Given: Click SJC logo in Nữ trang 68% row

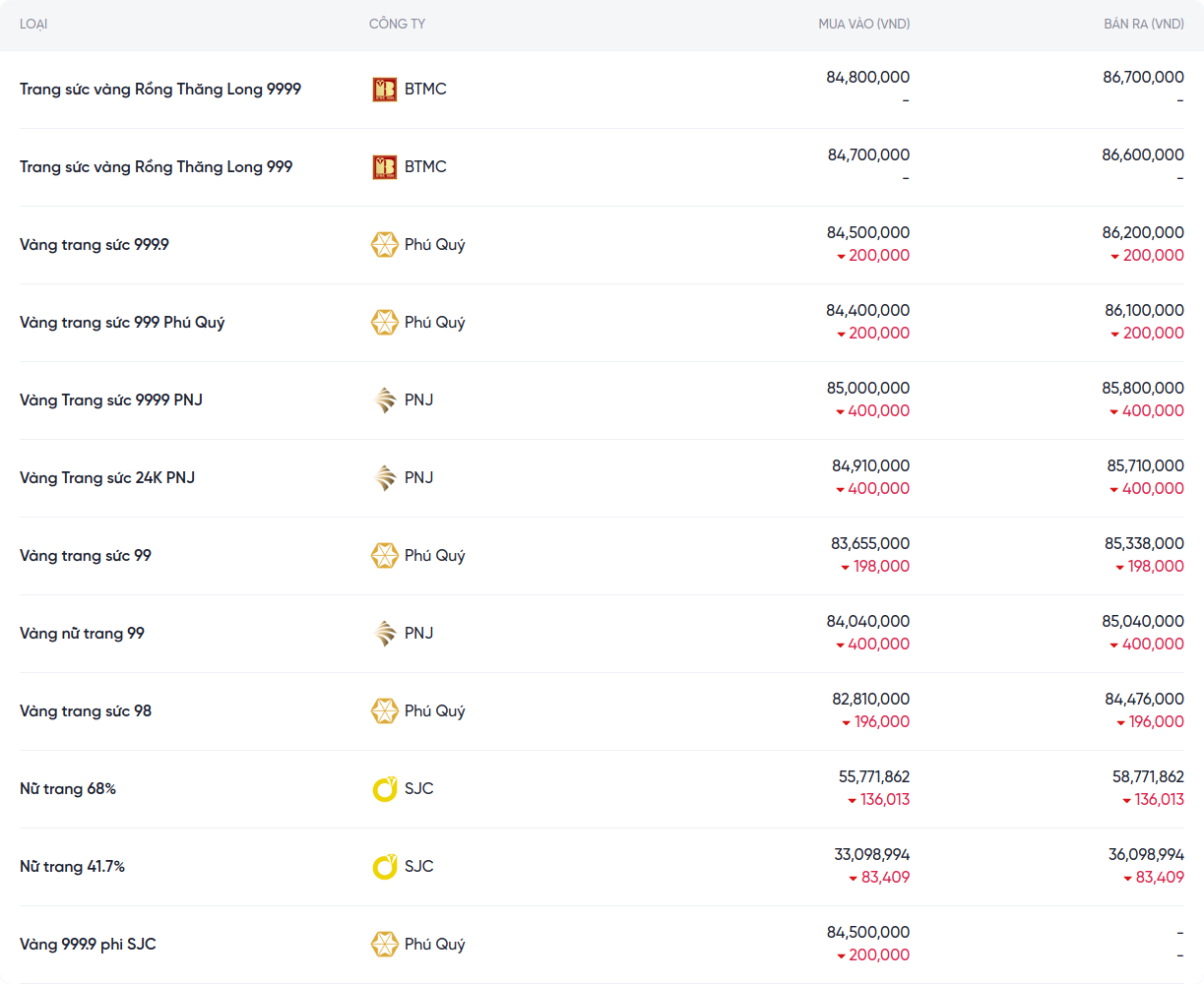Looking at the screenshot, I should click(x=384, y=789).
